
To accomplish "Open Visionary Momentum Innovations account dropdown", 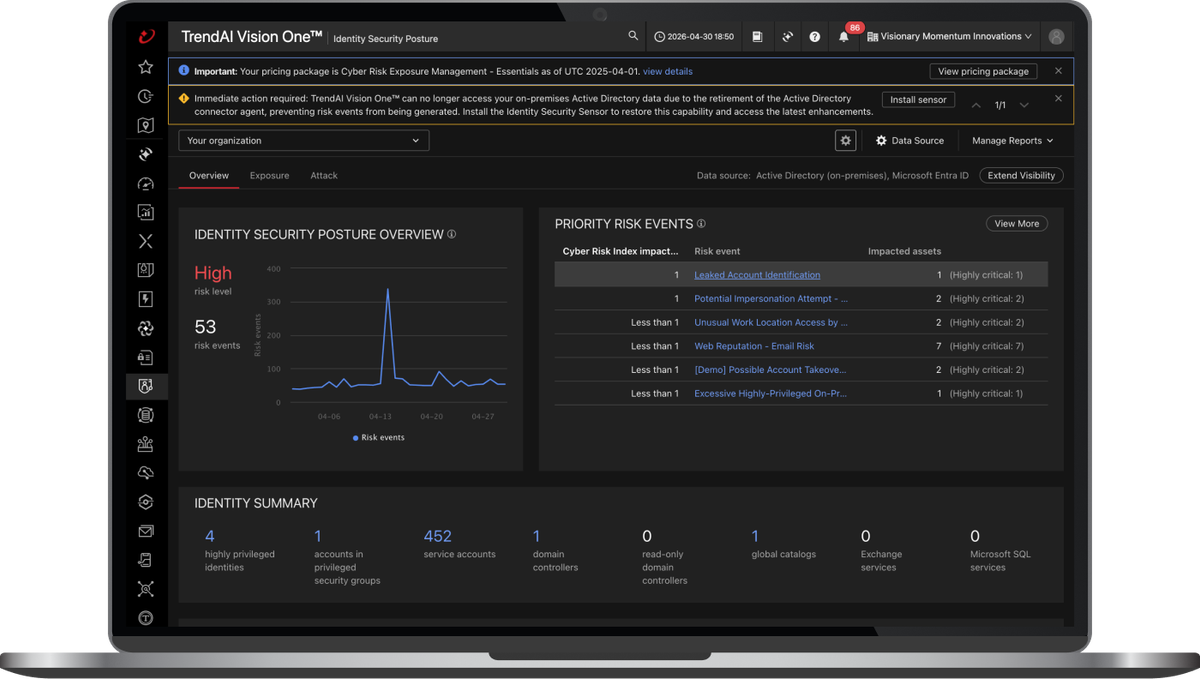I will [x=949, y=37].
